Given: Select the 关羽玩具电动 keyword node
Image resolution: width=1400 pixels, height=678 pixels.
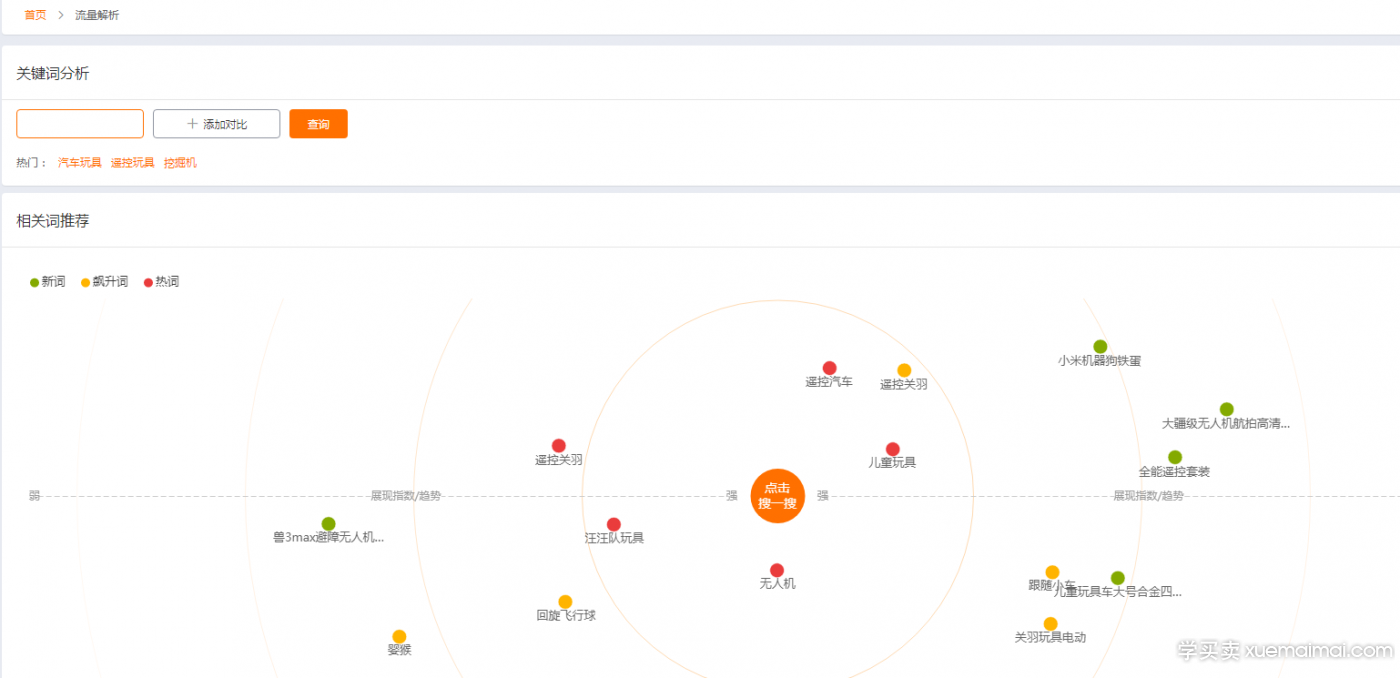Looking at the screenshot, I should (1050, 624).
